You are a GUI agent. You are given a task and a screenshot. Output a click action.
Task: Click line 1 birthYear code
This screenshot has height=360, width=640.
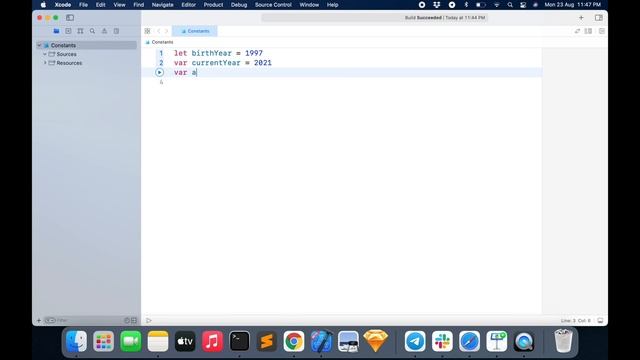[x=218, y=53]
